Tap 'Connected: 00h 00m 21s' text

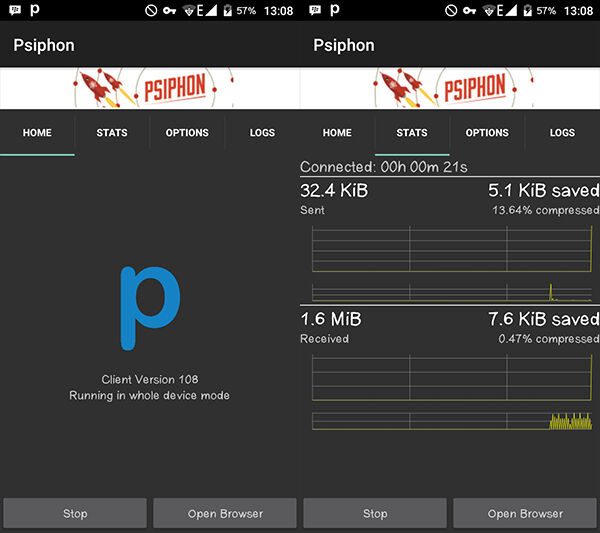384,167
